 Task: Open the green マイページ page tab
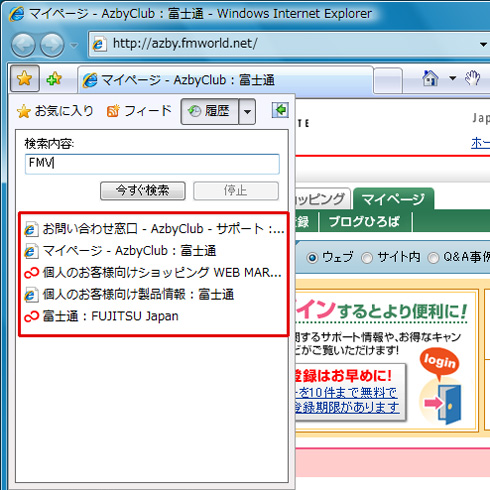point(393,199)
